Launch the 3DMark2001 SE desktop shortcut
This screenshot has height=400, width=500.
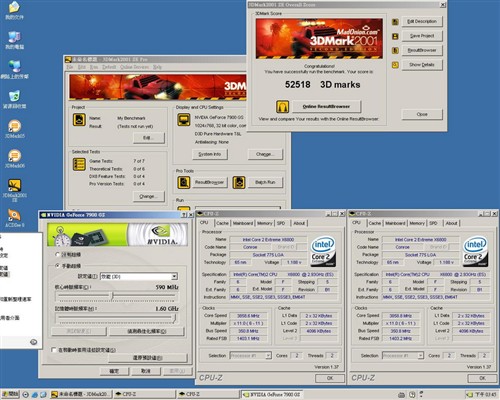(14, 190)
